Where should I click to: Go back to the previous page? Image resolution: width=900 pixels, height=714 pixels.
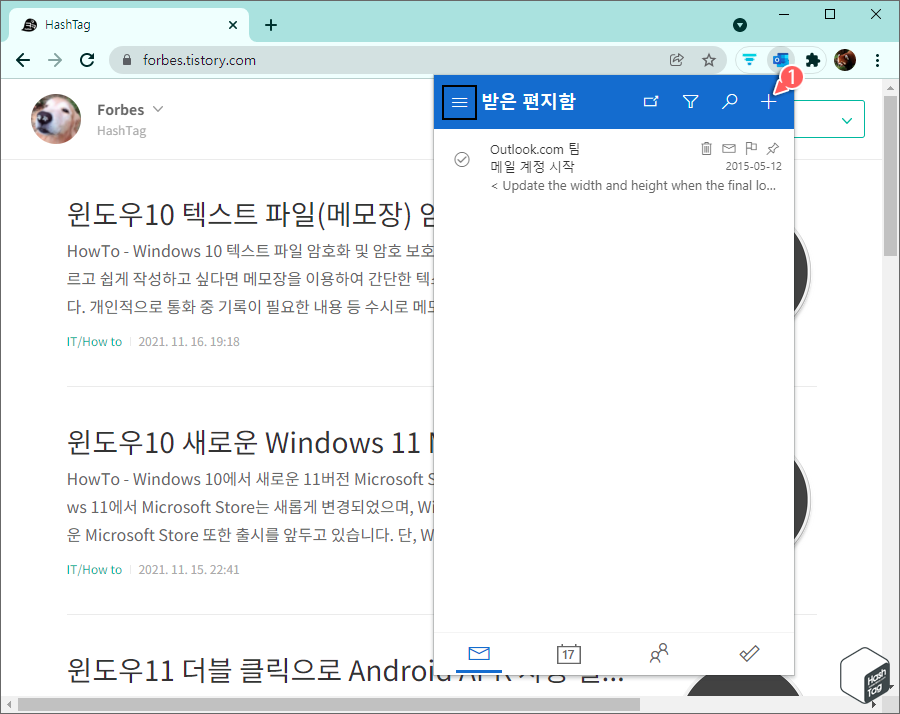23,60
